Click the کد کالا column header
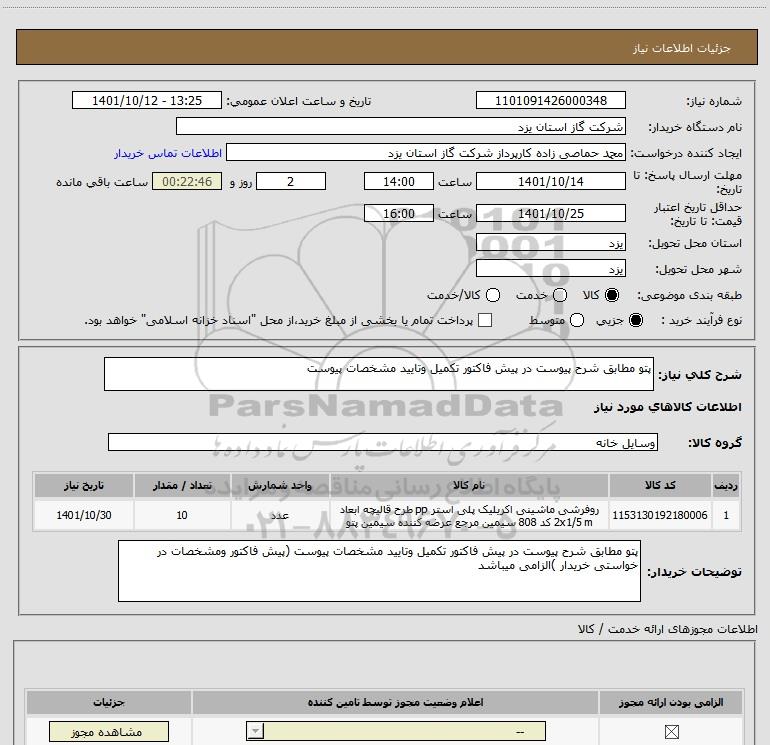 pyautogui.click(x=660, y=485)
